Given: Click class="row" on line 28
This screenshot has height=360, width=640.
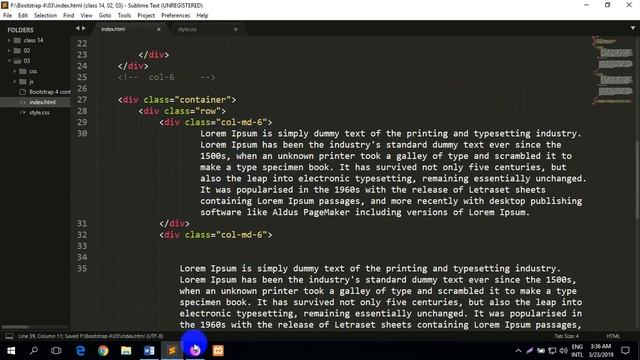Looking at the screenshot, I should [x=193, y=111].
